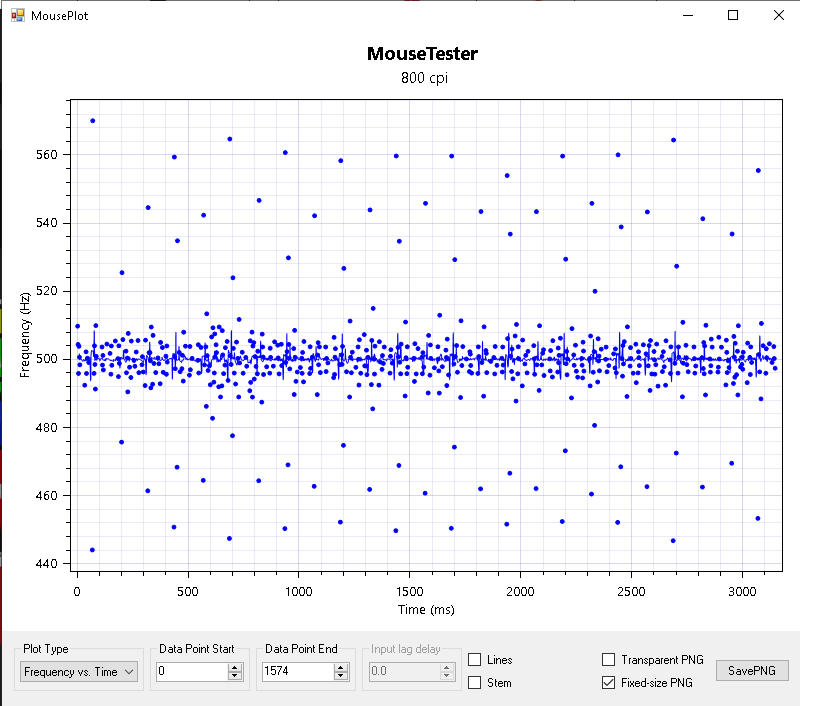Enable the Stem checkbox
Viewport: 818px width, 706px height.
[475, 683]
